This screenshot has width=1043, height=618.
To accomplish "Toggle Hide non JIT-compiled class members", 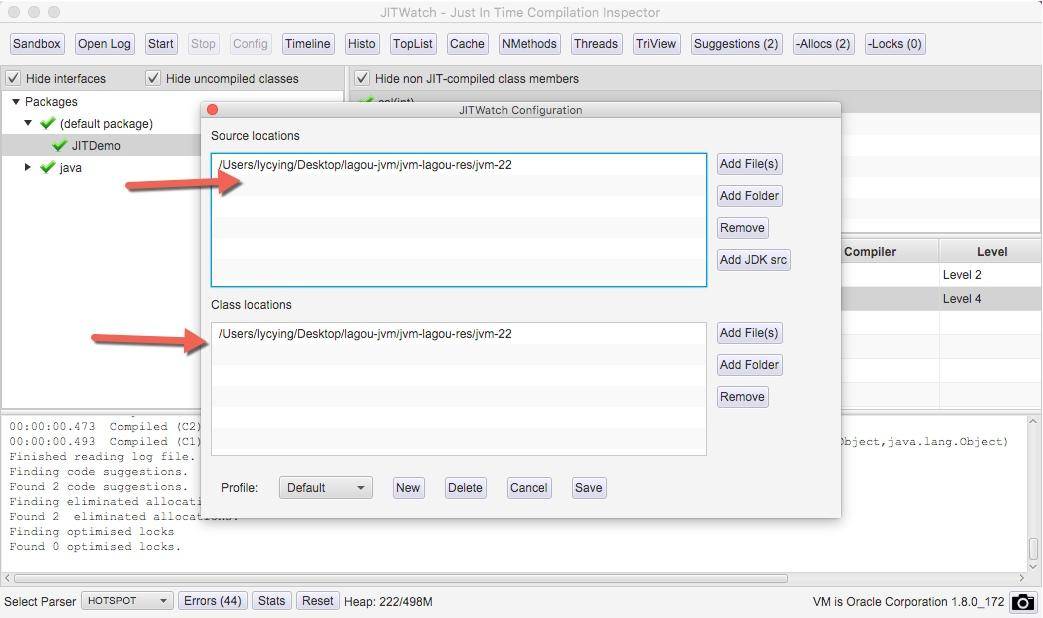I will tap(362, 78).
